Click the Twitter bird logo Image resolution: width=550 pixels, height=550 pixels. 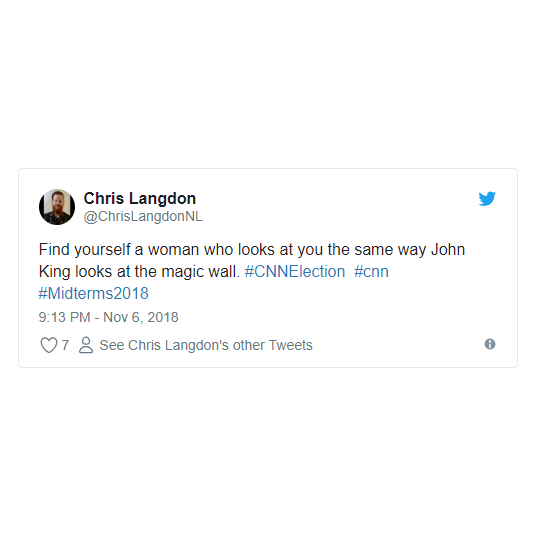487,199
